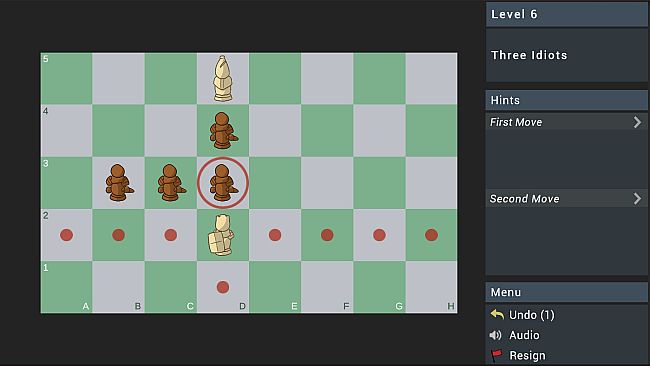Toggle the Audio speaker icon
Viewport: 650px width, 366px height.
tap(495, 335)
